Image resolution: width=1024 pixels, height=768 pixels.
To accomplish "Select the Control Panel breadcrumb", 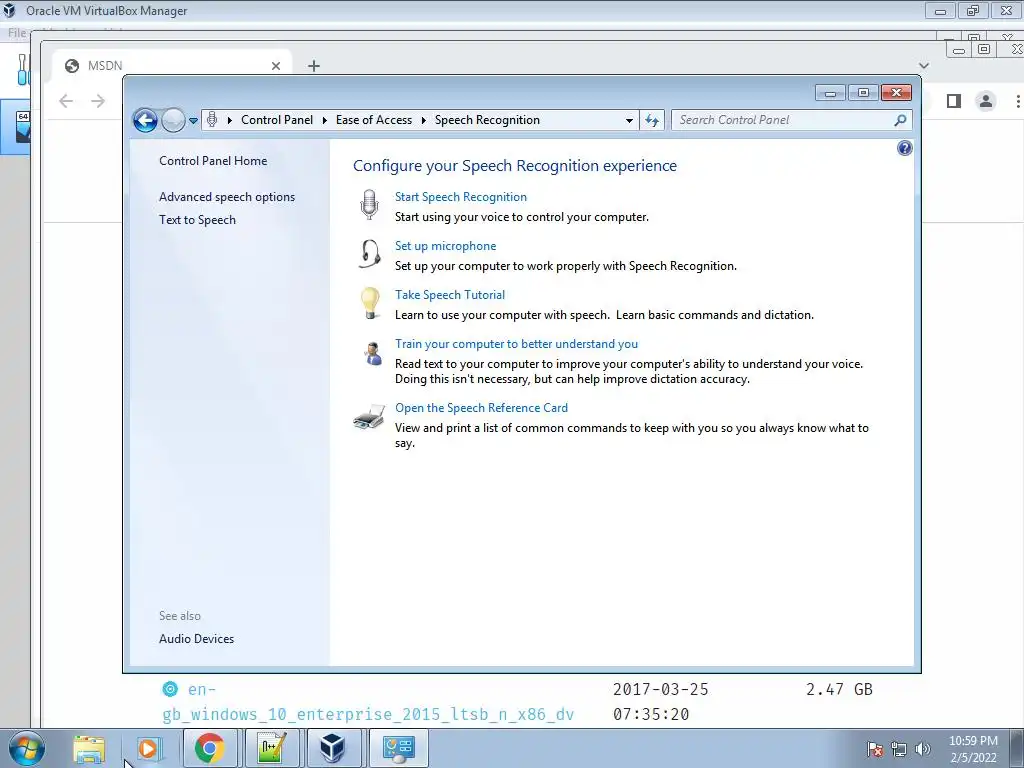I will click(x=277, y=120).
